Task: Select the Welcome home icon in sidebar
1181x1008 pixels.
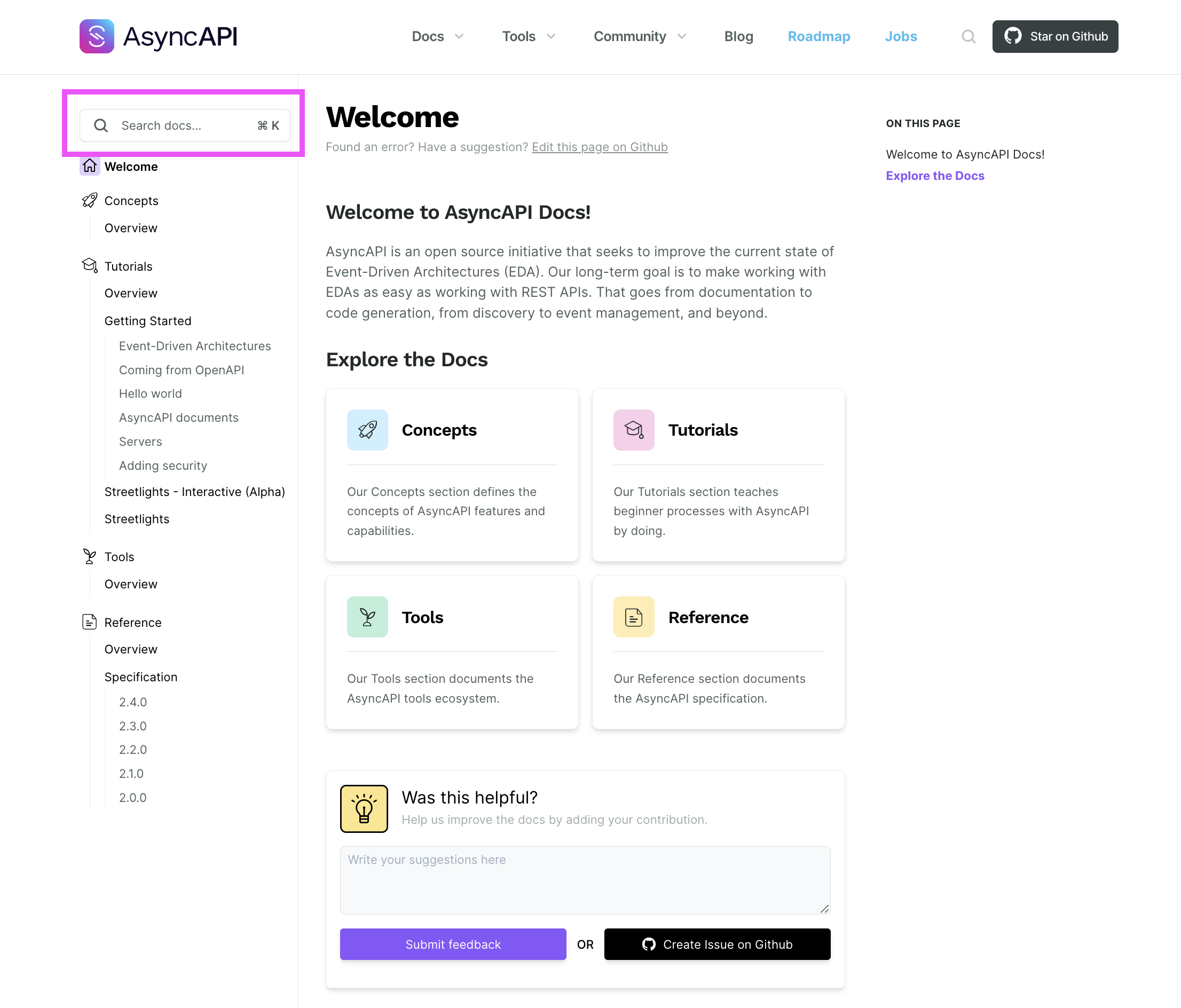Action: [x=90, y=166]
